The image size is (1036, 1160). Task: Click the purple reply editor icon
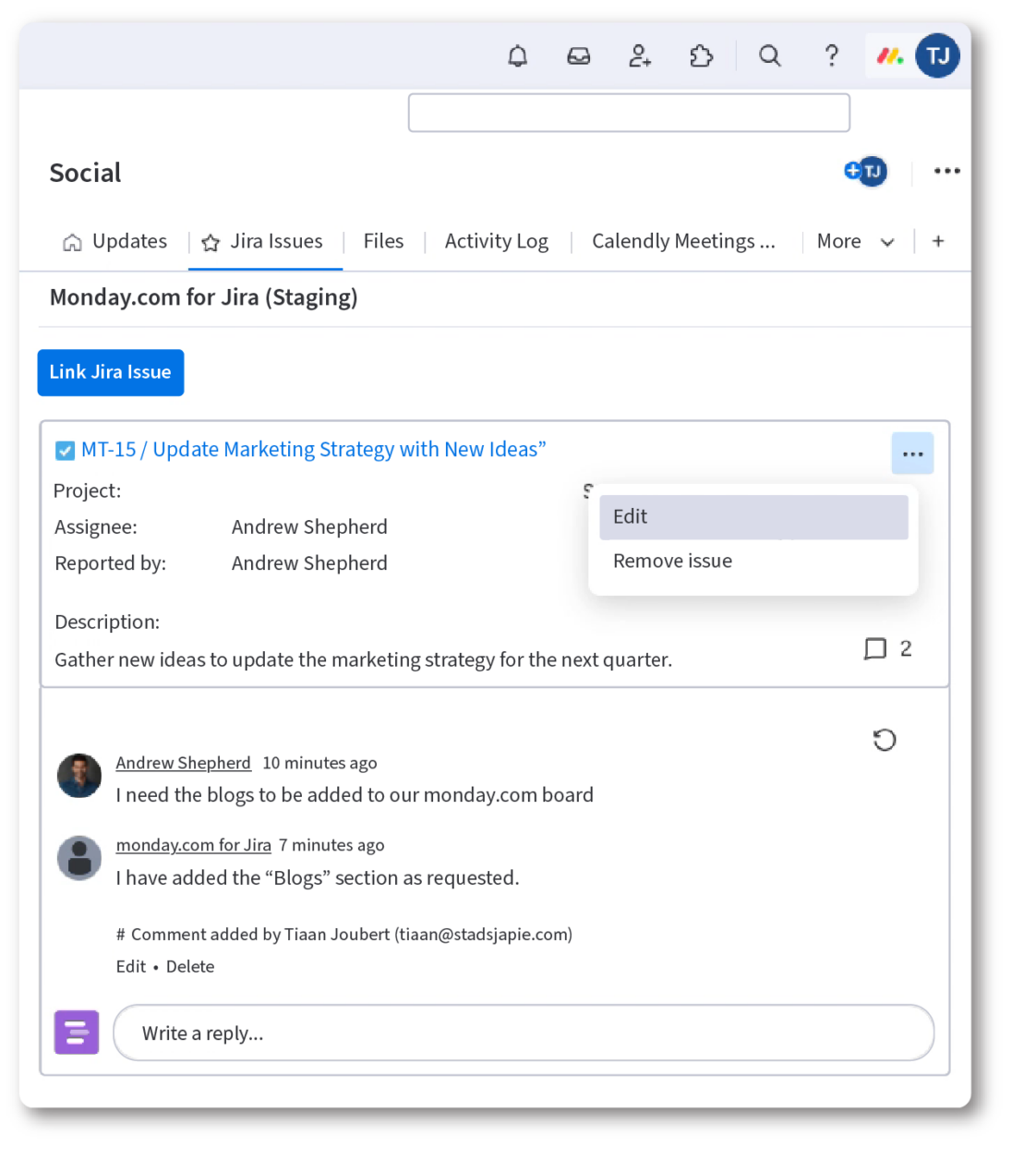[77, 1032]
